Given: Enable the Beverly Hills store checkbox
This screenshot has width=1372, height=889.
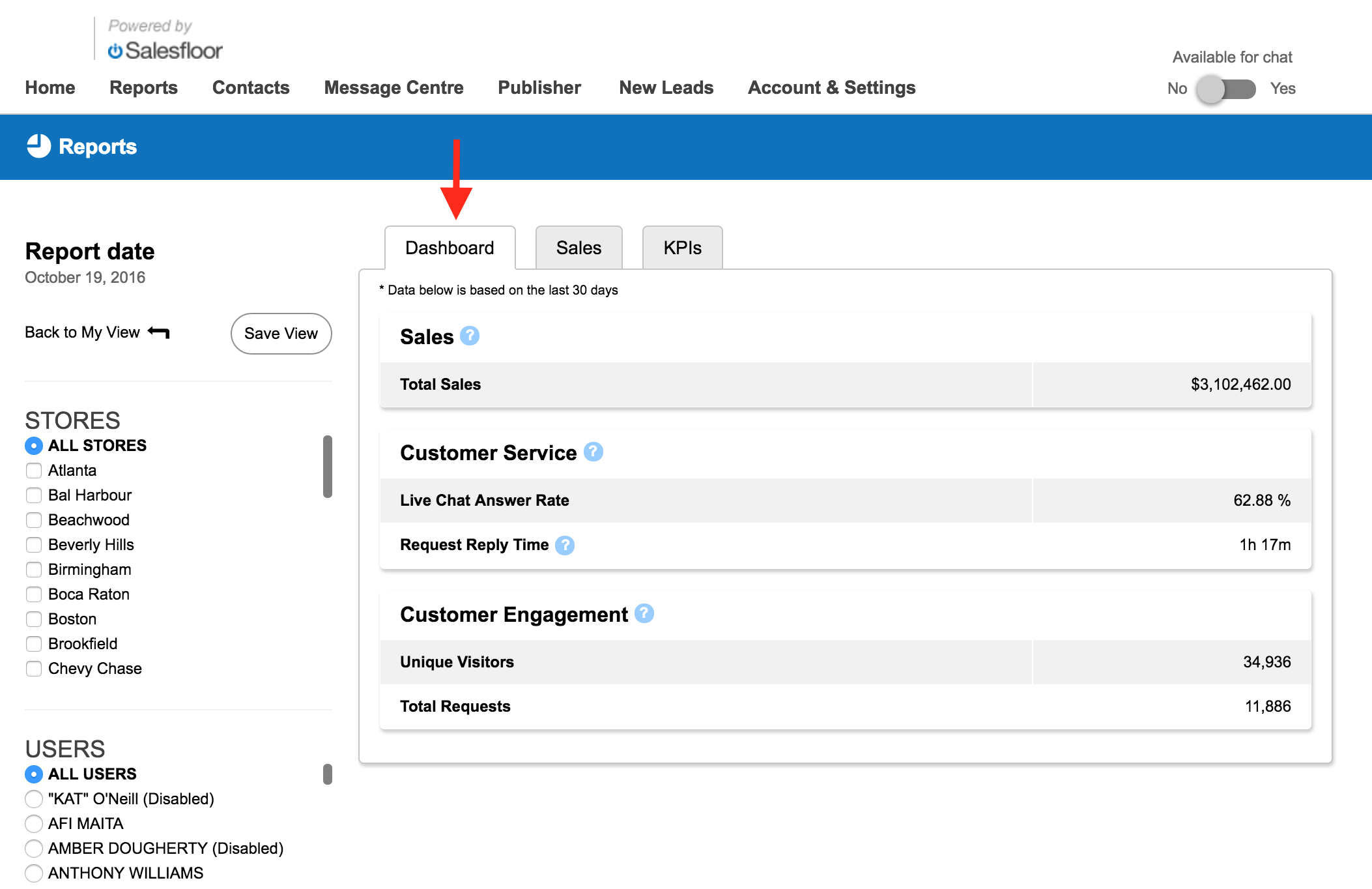Looking at the screenshot, I should coord(34,545).
